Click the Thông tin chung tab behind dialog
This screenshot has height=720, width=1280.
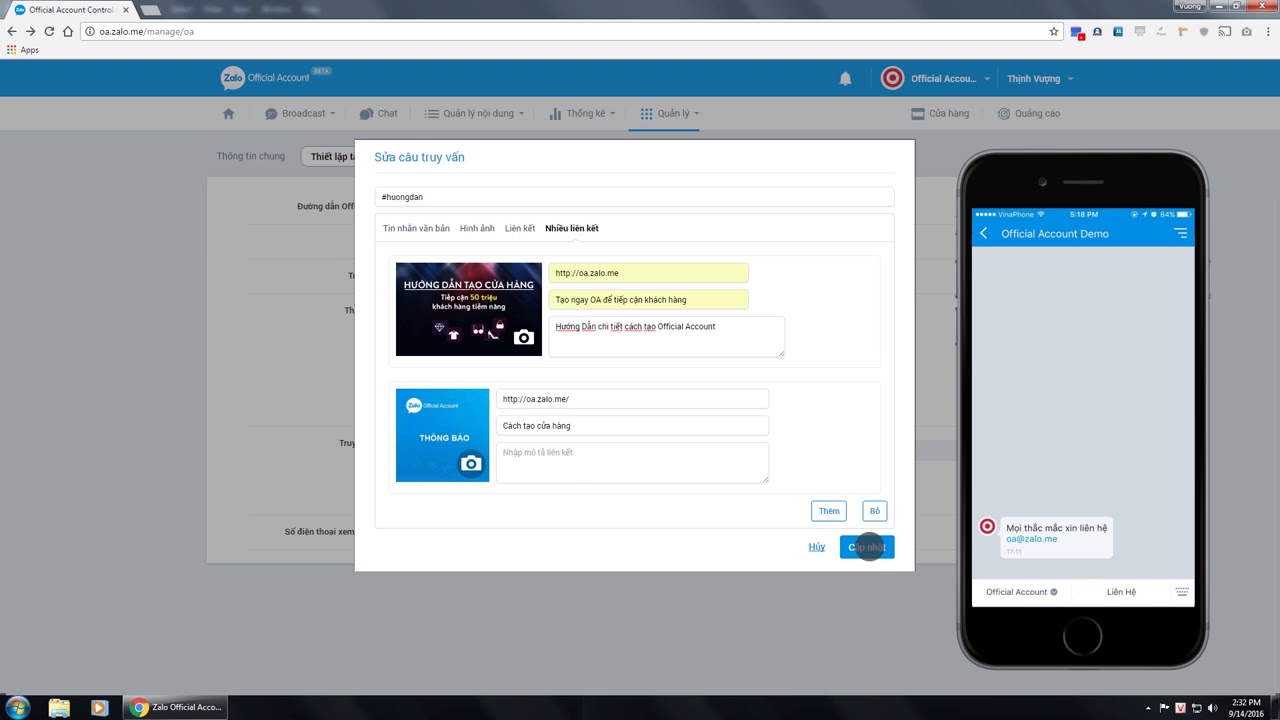click(x=251, y=156)
